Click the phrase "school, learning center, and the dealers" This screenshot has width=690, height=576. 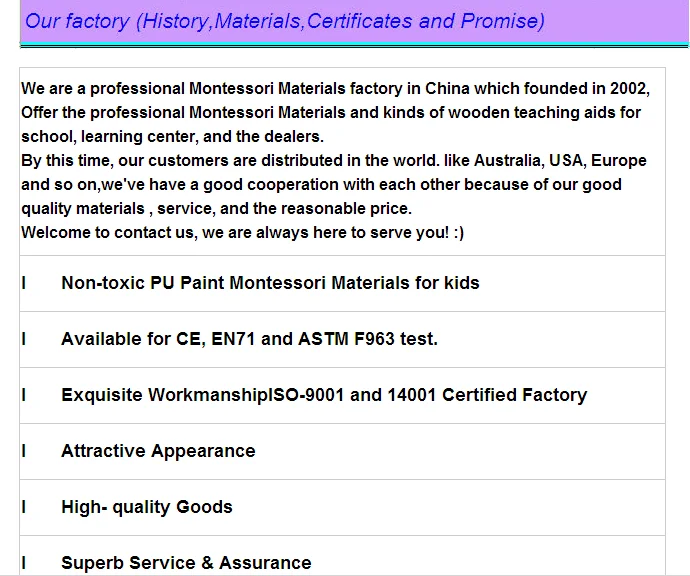point(172,137)
